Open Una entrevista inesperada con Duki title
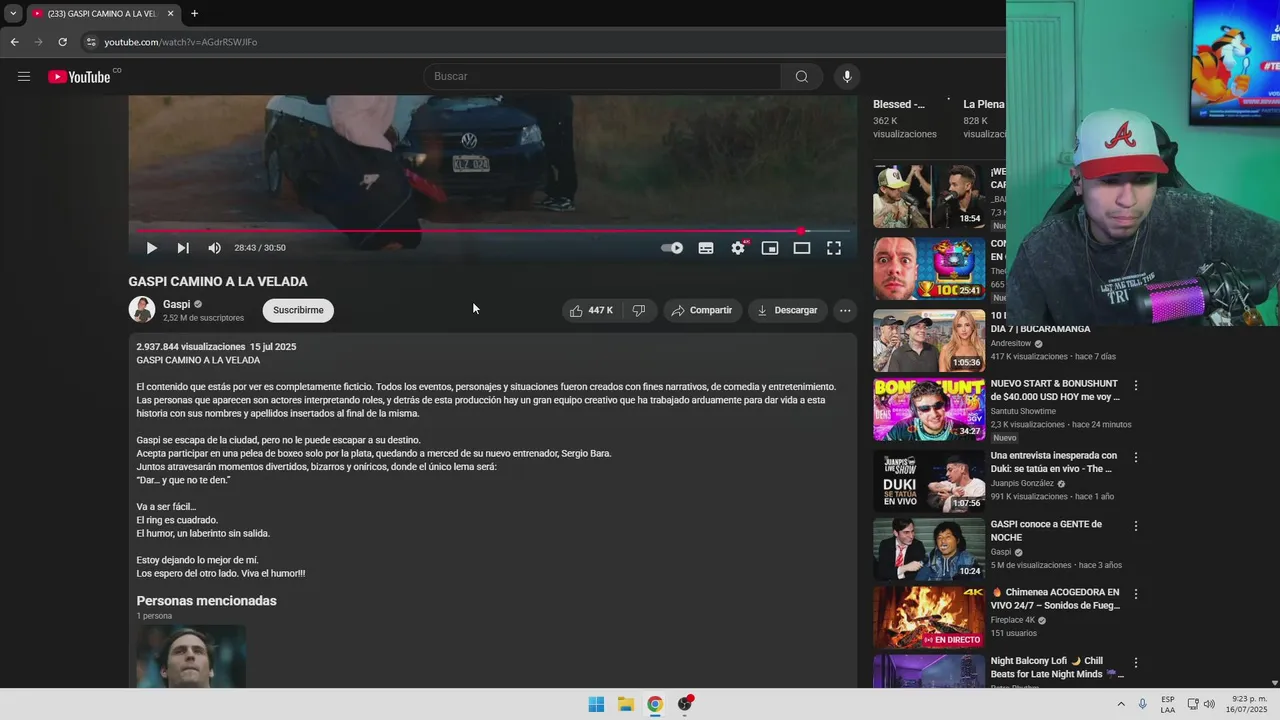This screenshot has width=1280, height=720. click(1054, 462)
